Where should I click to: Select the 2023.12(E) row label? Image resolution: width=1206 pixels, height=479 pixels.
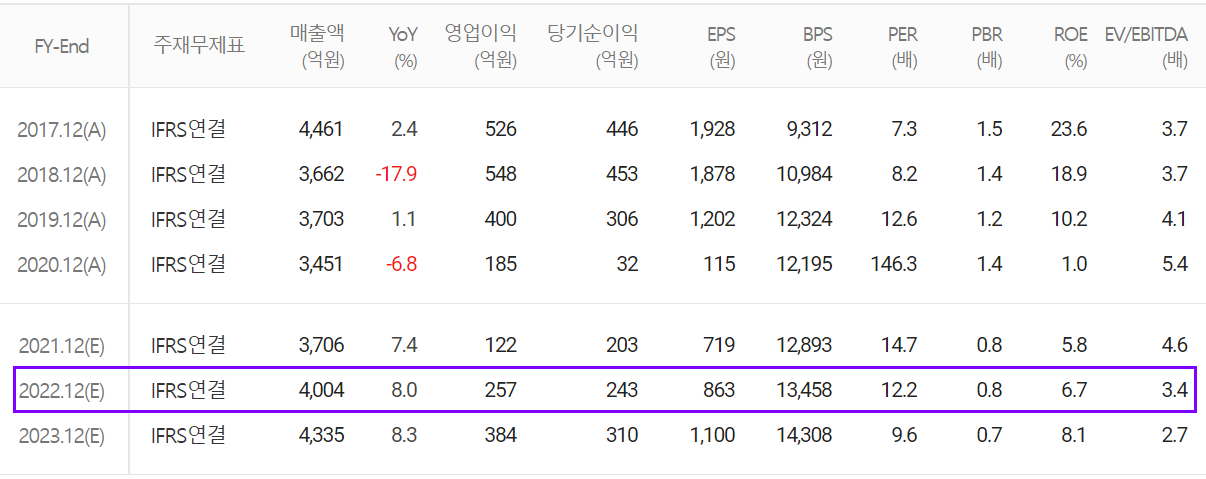click(61, 436)
